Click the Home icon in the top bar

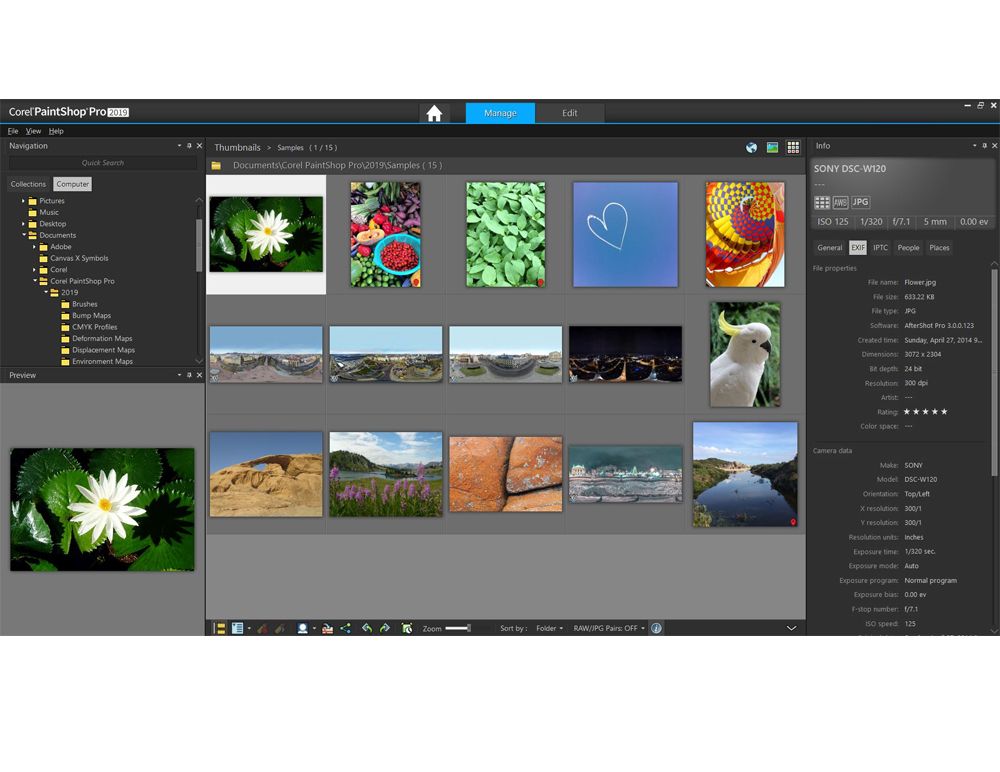click(434, 114)
